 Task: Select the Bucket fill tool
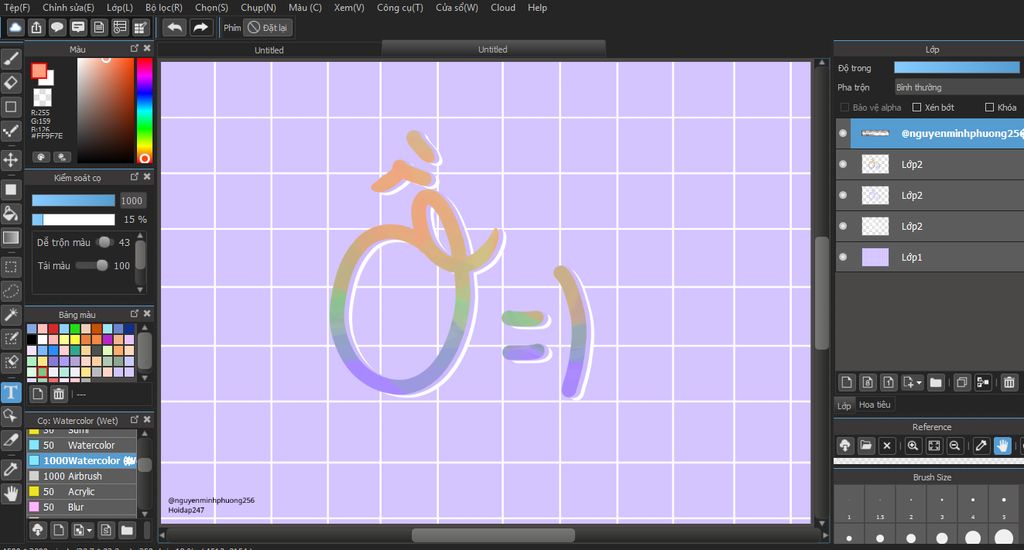11,214
